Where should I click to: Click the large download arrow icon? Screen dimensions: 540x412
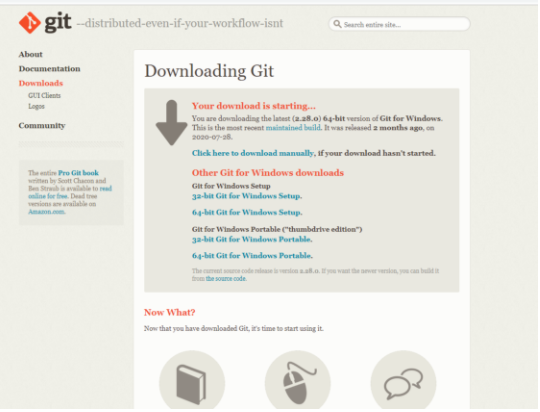[172, 123]
